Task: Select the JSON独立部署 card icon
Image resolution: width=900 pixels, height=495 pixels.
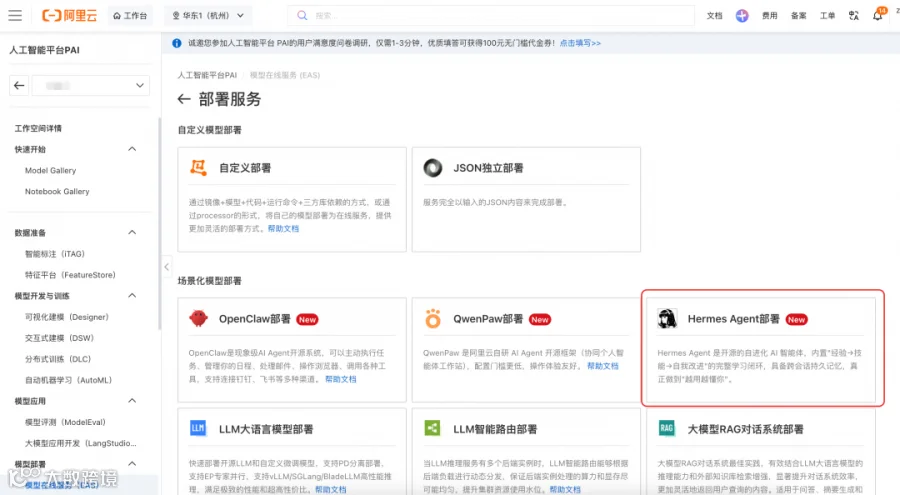Action: pos(433,168)
